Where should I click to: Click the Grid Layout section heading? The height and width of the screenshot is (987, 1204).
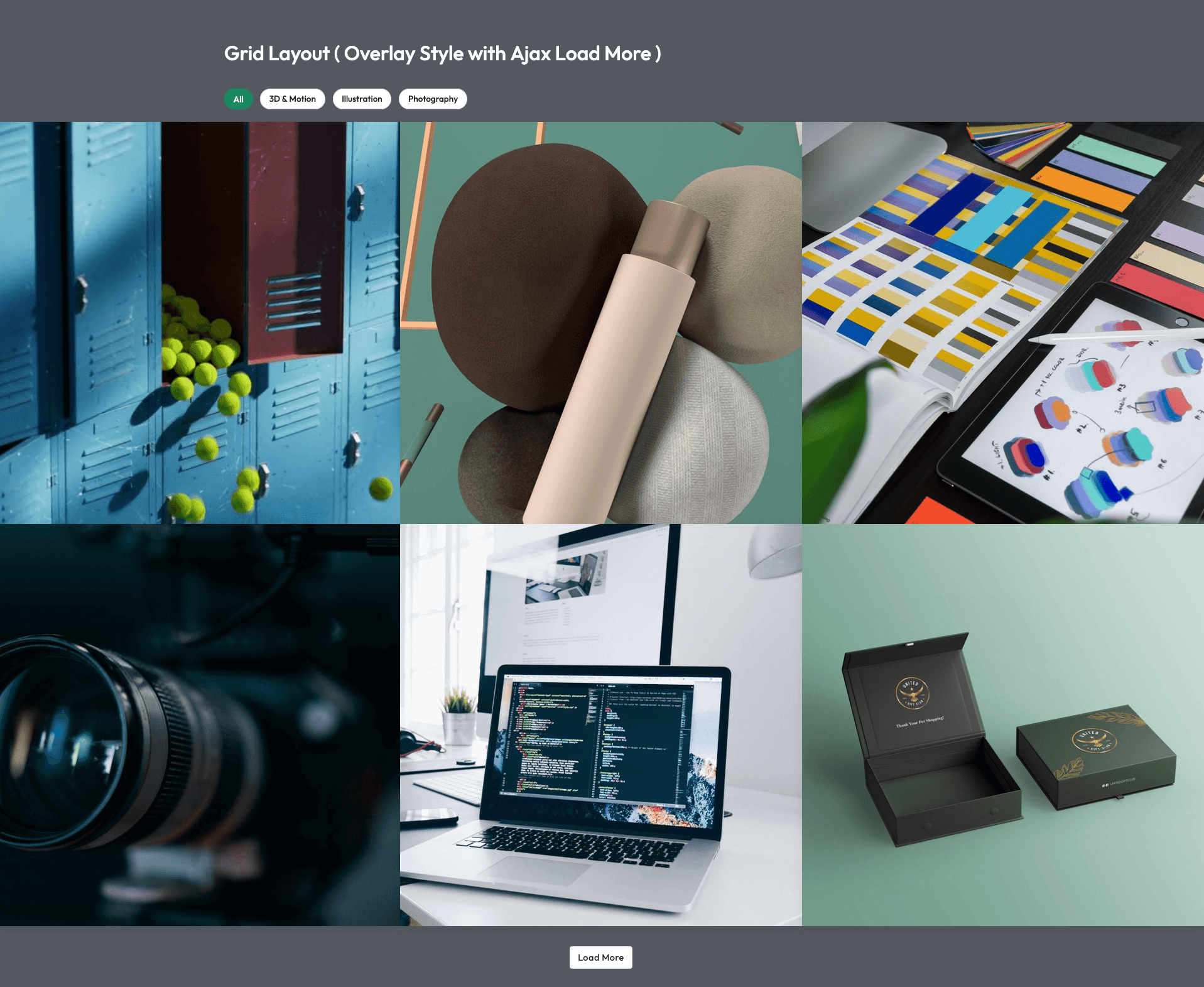pos(443,54)
